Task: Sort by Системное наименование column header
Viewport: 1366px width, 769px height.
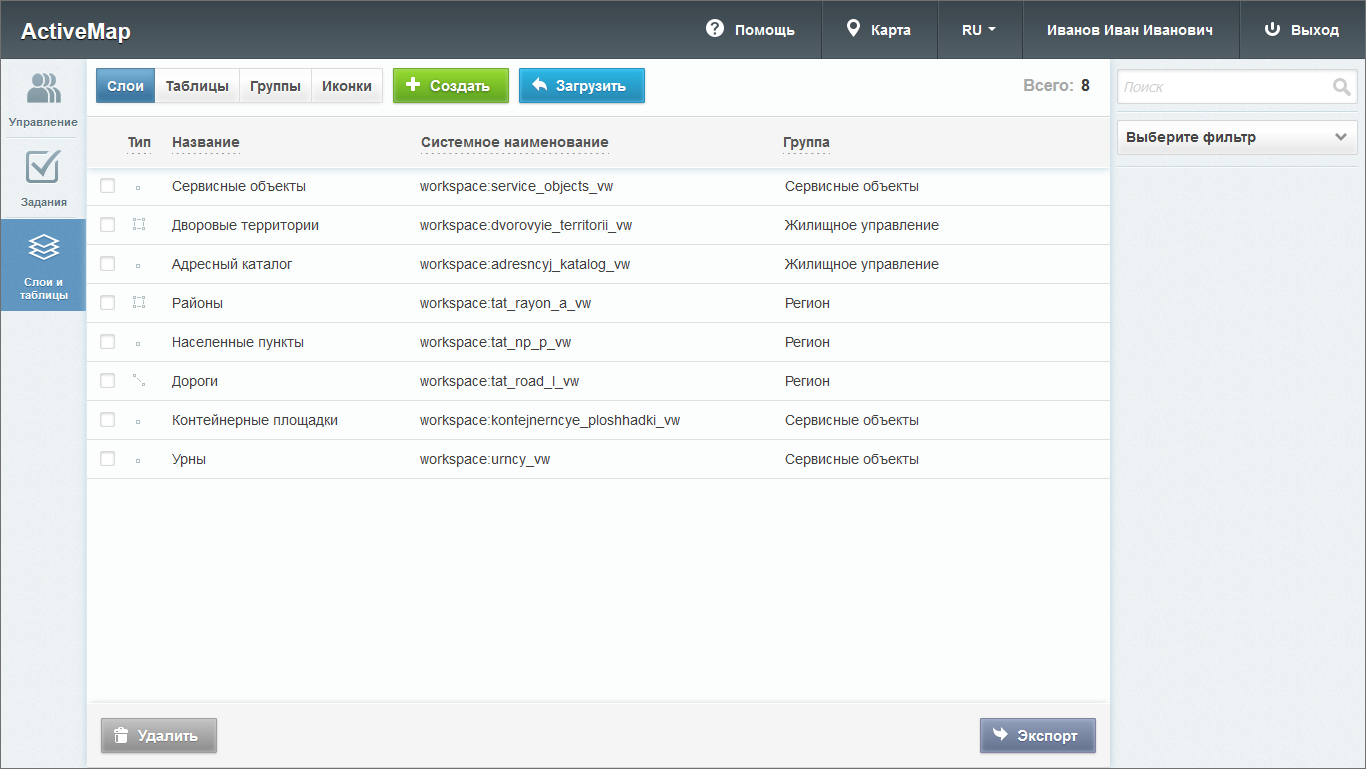Action: 514,142
